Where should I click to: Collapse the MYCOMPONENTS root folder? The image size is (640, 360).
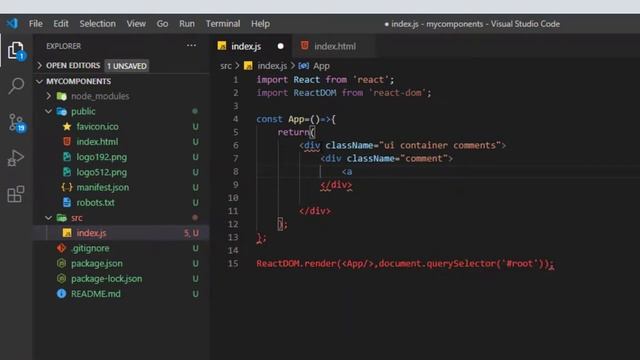click(40, 81)
